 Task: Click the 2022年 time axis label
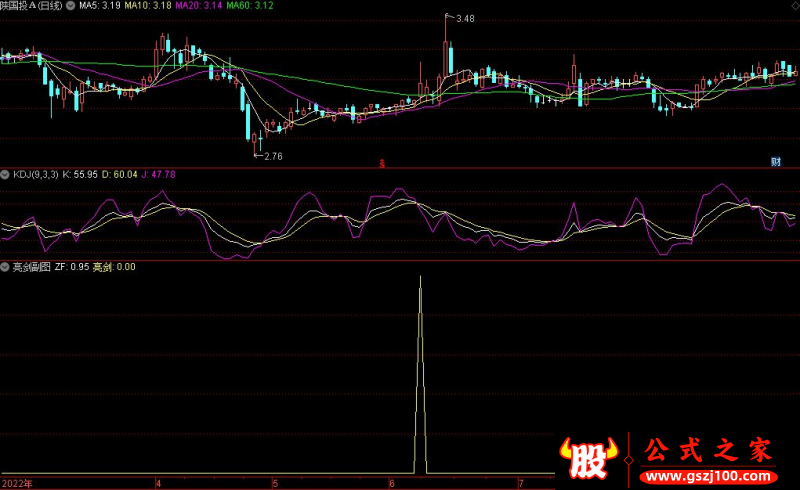point(16,482)
